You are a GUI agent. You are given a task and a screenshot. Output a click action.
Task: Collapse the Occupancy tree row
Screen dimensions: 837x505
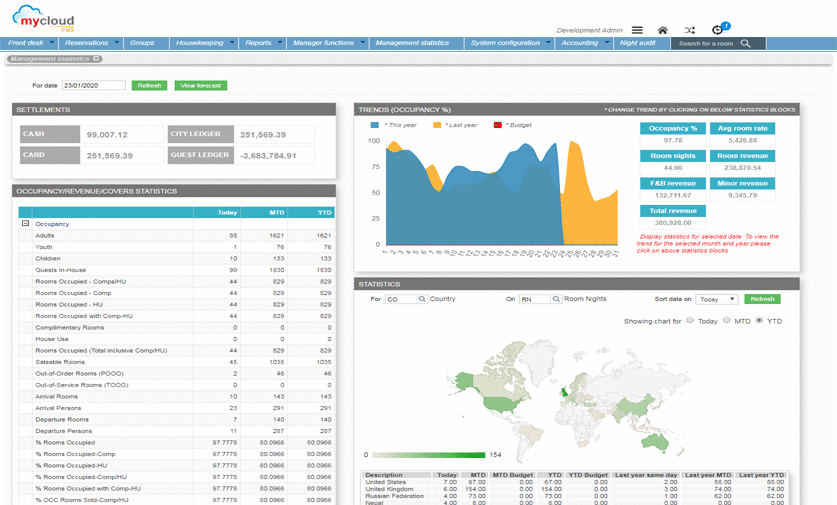(x=24, y=224)
